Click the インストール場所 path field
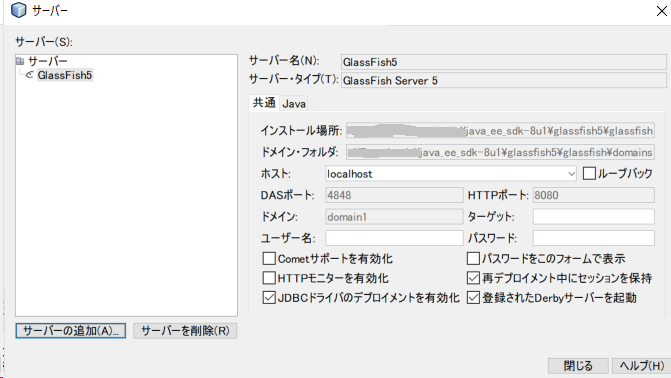 [x=500, y=131]
